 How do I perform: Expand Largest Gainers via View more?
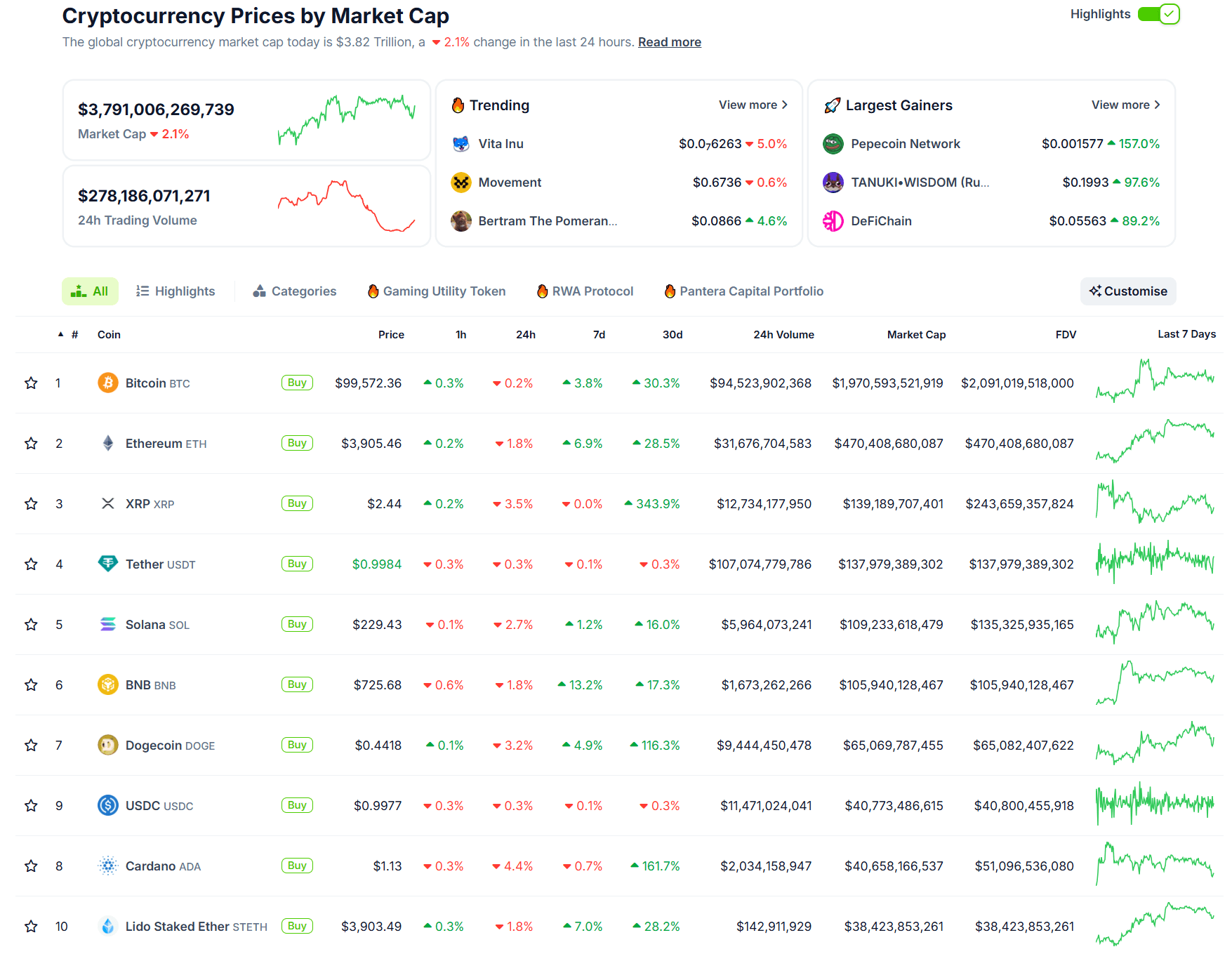click(1126, 105)
